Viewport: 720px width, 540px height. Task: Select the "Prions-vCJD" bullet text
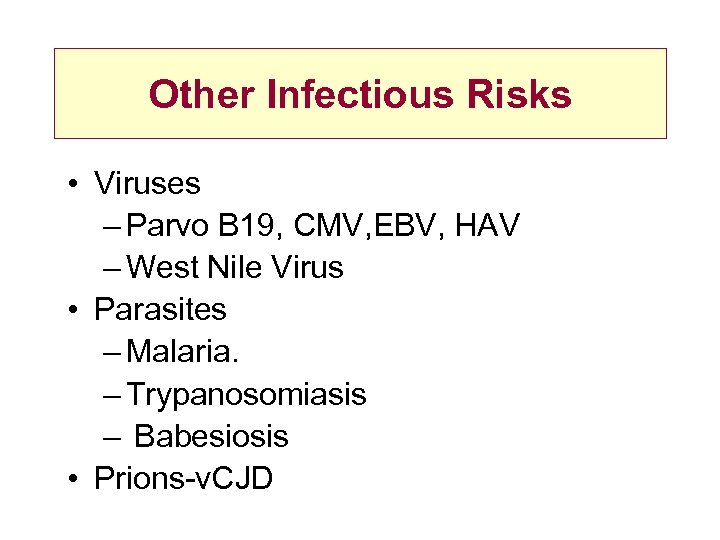point(183,479)
